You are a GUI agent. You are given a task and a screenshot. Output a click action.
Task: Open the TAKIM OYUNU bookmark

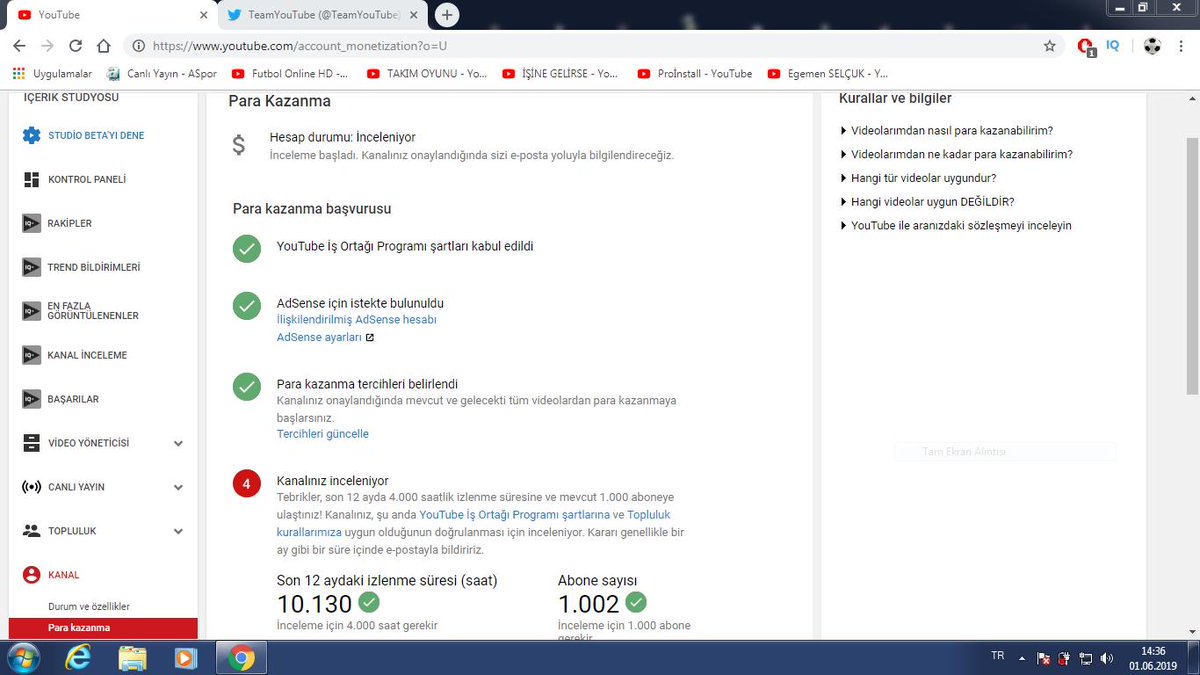(x=427, y=73)
